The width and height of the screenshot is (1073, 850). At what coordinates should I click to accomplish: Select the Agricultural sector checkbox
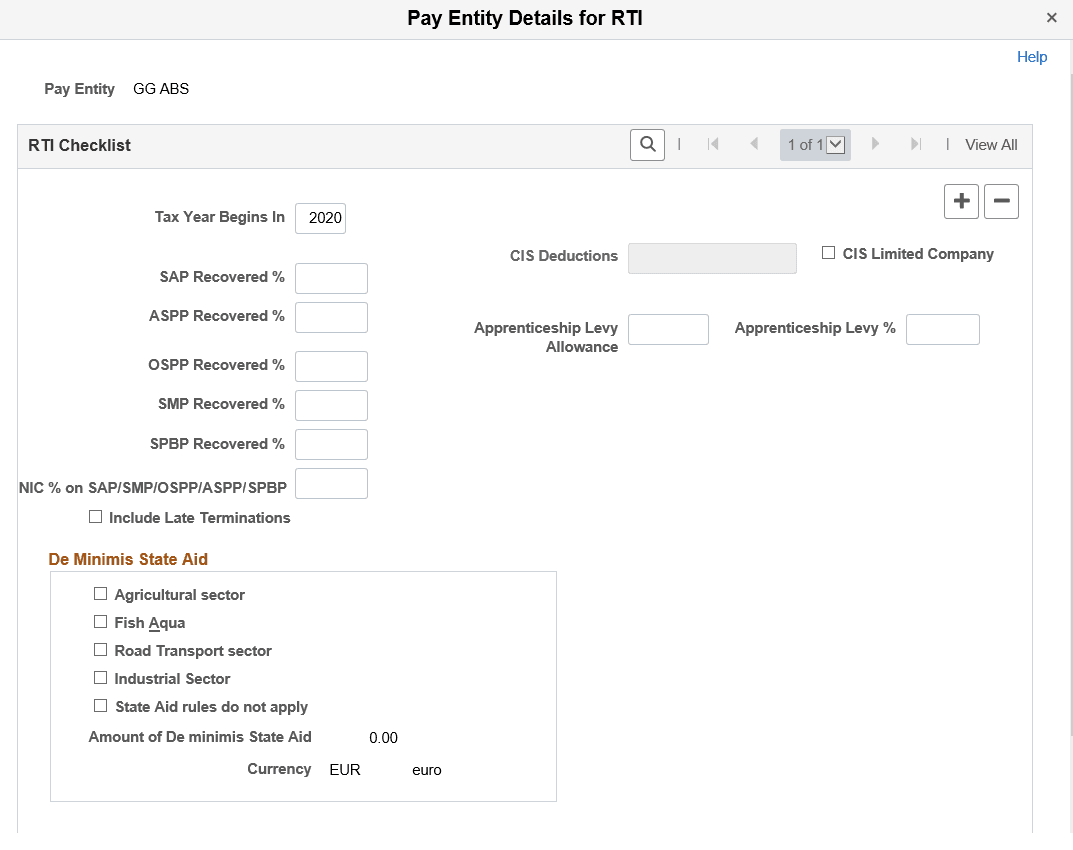point(100,593)
